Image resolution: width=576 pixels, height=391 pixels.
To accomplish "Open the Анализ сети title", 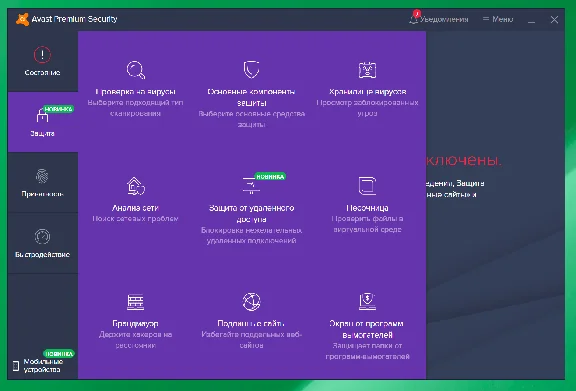I will (135, 208).
